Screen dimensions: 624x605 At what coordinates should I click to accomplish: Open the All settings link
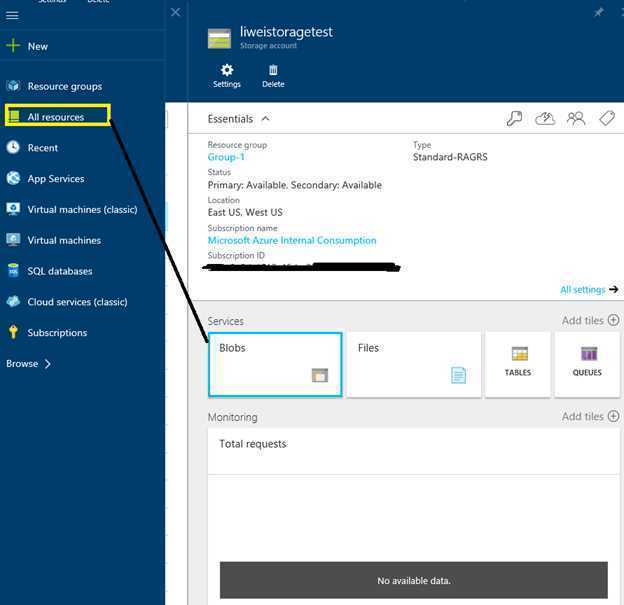pos(589,289)
